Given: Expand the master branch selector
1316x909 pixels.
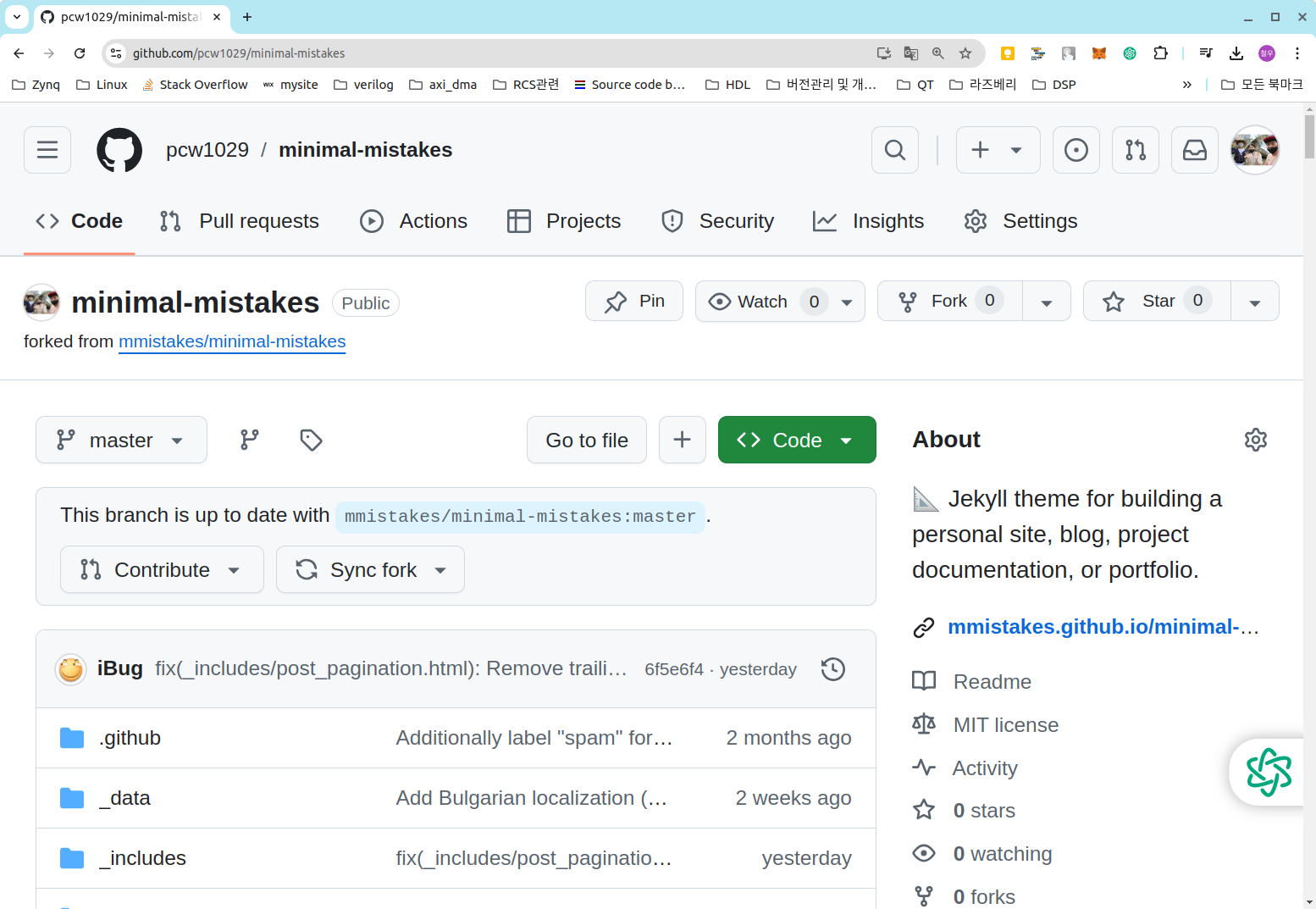Looking at the screenshot, I should 121,440.
